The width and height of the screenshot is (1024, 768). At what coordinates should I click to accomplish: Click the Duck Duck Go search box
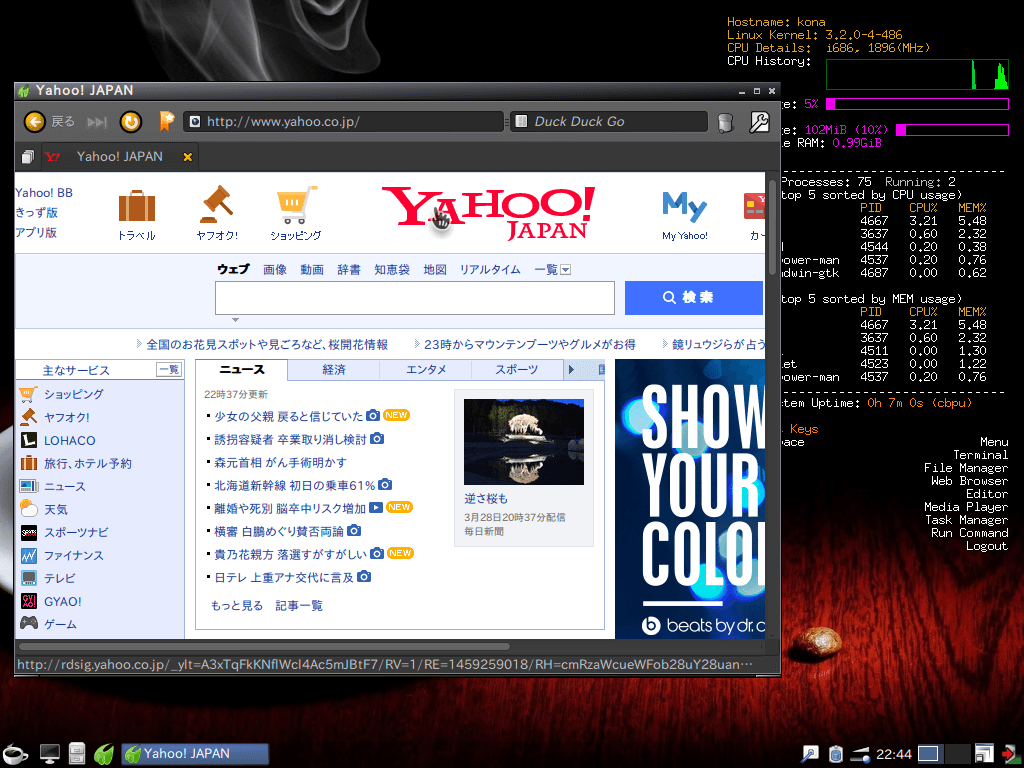(609, 121)
